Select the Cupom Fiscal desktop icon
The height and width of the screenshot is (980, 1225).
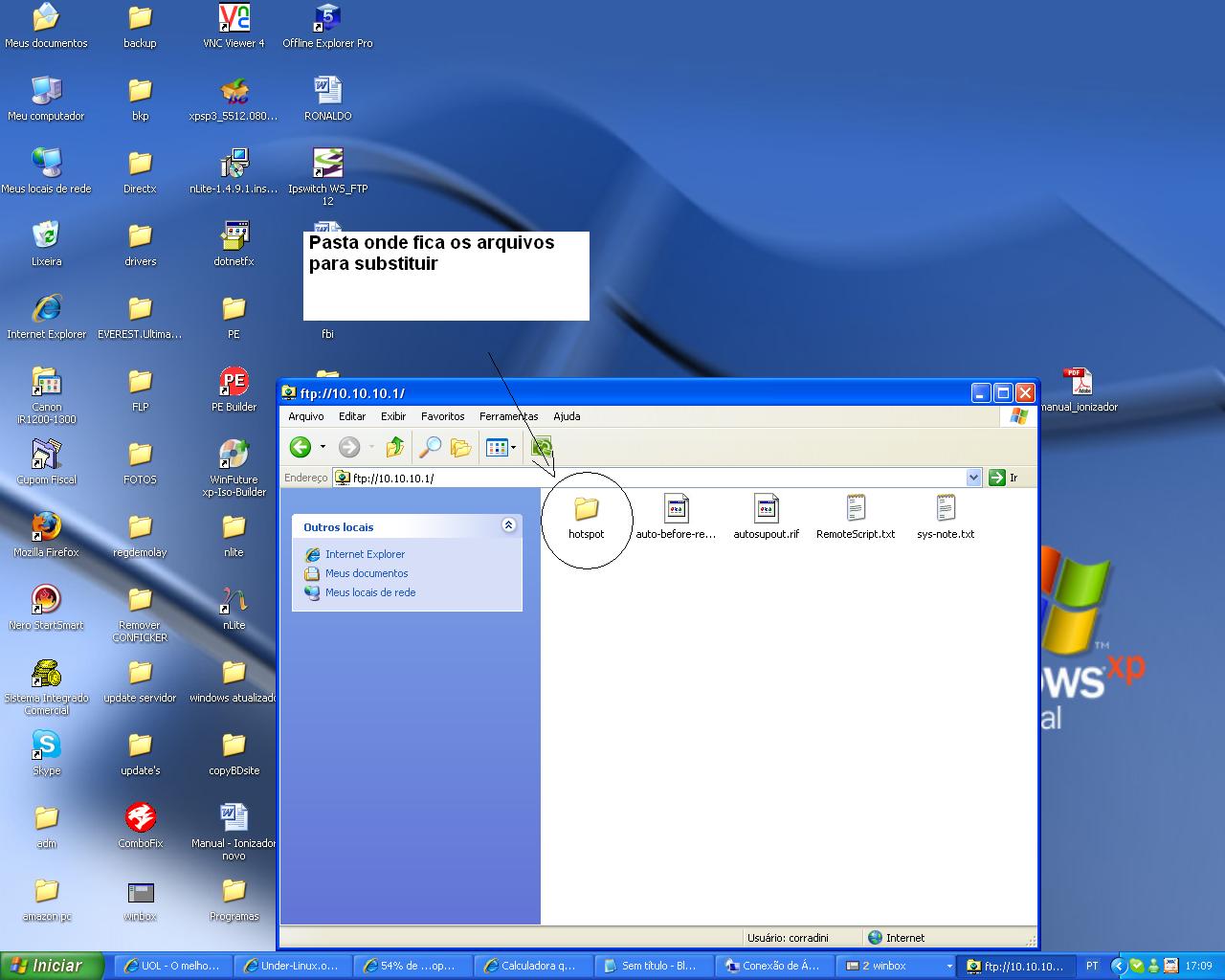click(x=46, y=462)
